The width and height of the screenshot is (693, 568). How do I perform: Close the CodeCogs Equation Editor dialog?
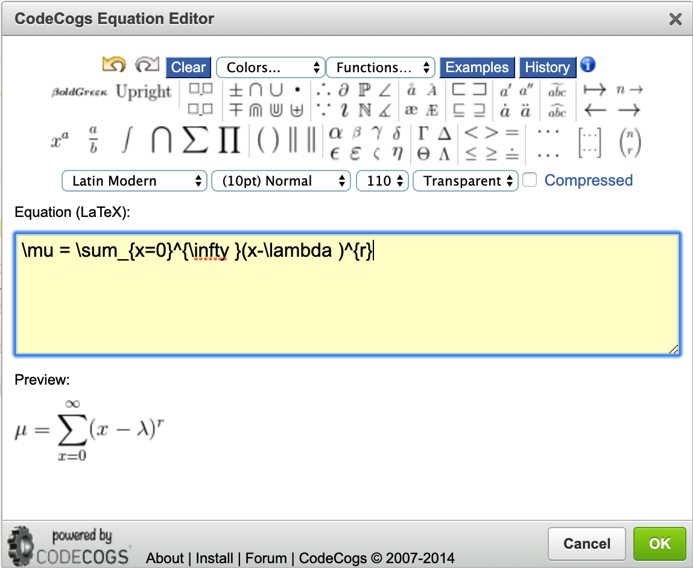(x=675, y=19)
